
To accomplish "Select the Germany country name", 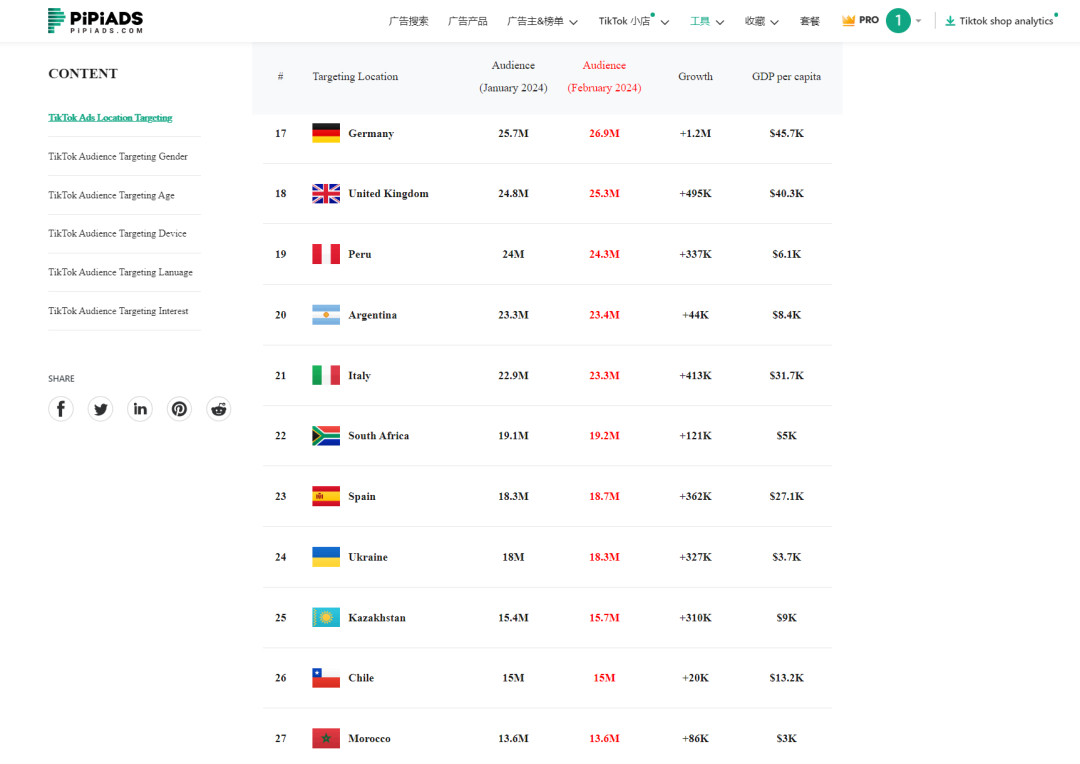I will pos(371,134).
